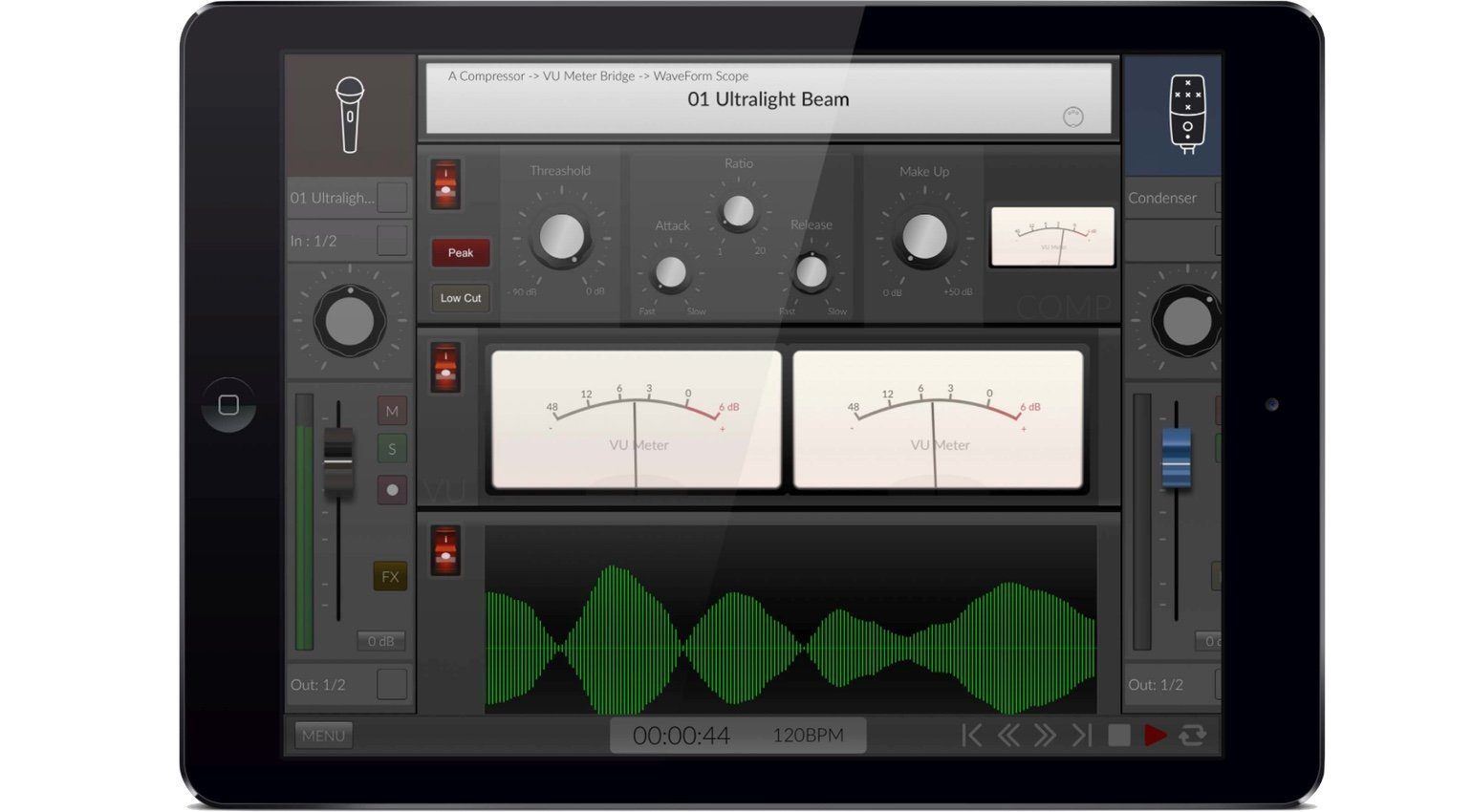Mute channel with the M button
Screen dimensions: 1472x812
click(x=392, y=411)
